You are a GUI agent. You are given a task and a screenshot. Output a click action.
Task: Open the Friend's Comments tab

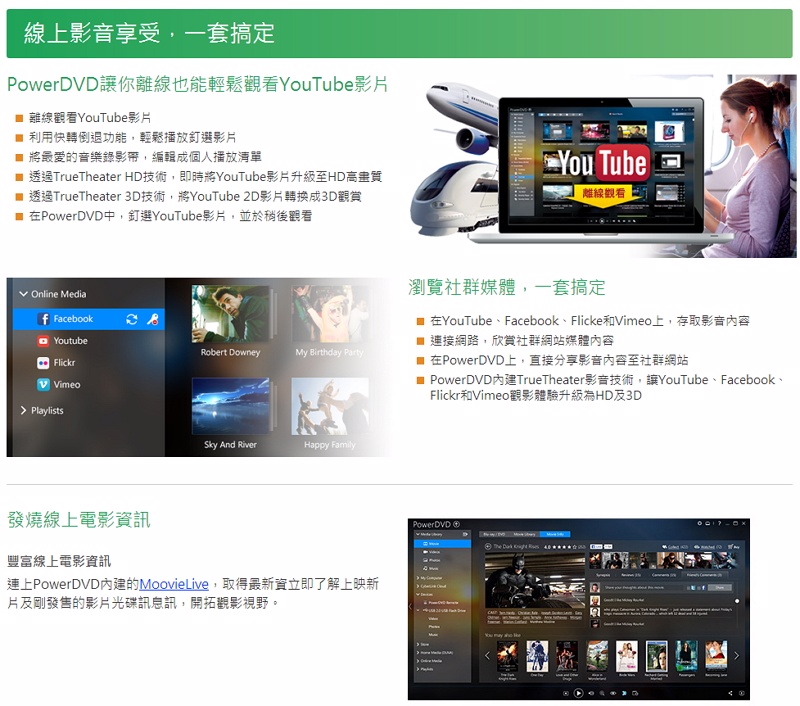click(x=704, y=574)
